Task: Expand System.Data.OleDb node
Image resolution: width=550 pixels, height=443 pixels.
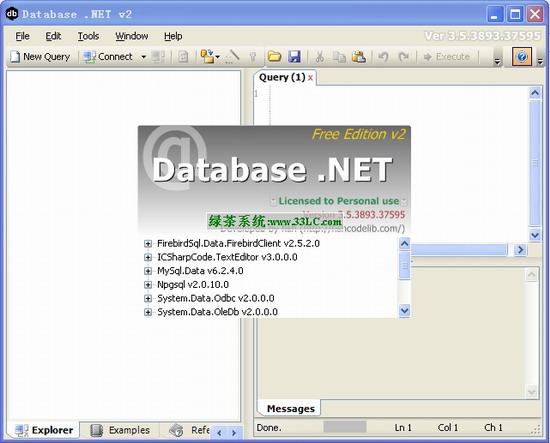Action: (148, 312)
